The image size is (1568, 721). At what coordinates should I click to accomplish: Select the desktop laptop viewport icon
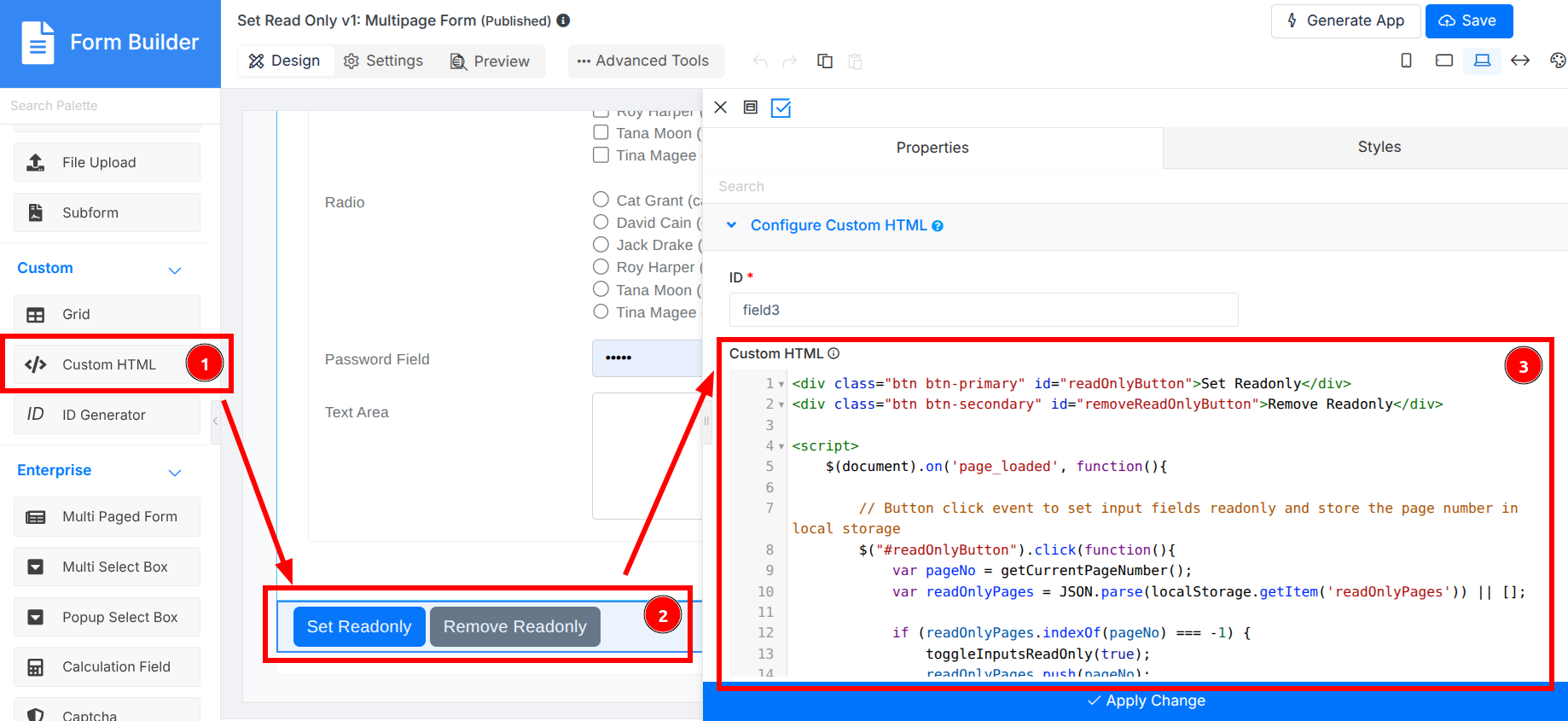pyautogui.click(x=1483, y=61)
